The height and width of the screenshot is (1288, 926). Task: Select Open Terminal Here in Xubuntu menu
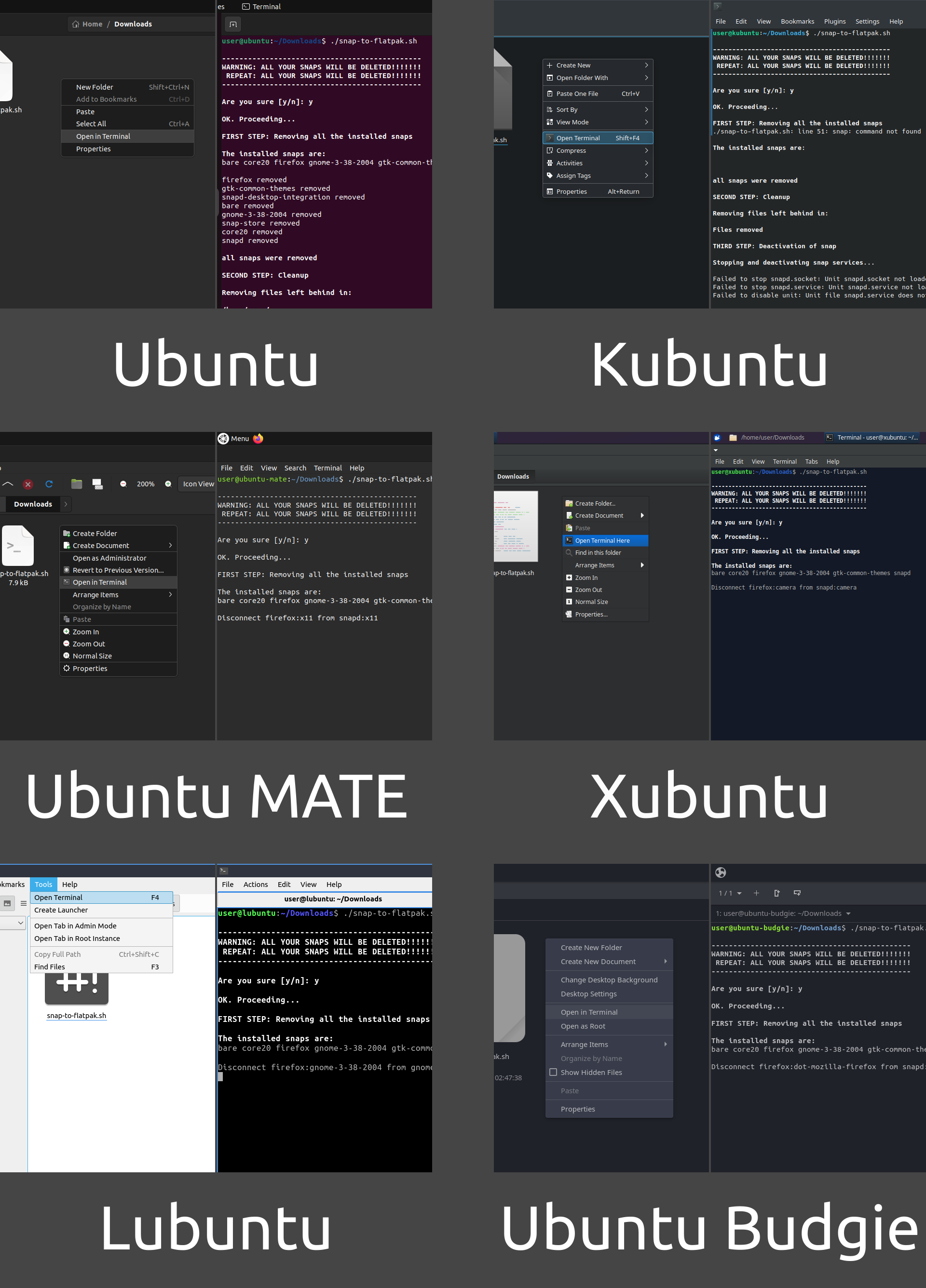pyautogui.click(x=605, y=541)
